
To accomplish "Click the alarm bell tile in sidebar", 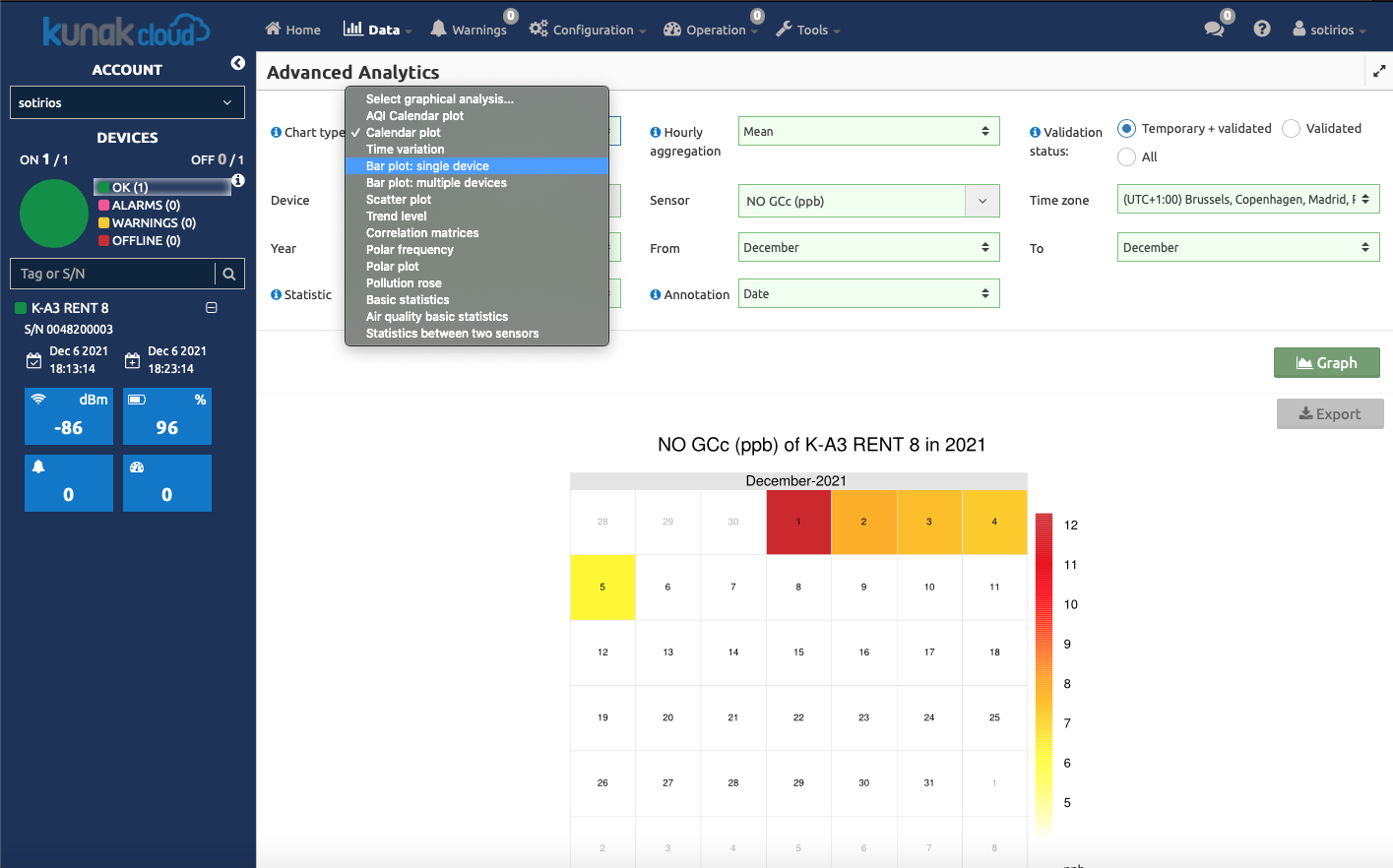I will (x=69, y=482).
